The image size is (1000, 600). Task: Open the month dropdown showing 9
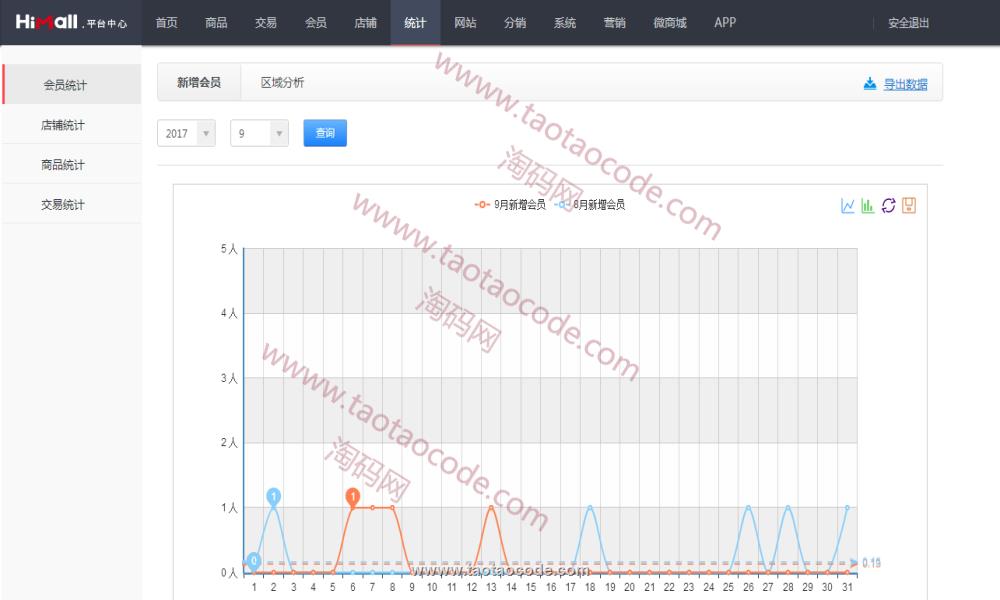pyautogui.click(x=259, y=133)
